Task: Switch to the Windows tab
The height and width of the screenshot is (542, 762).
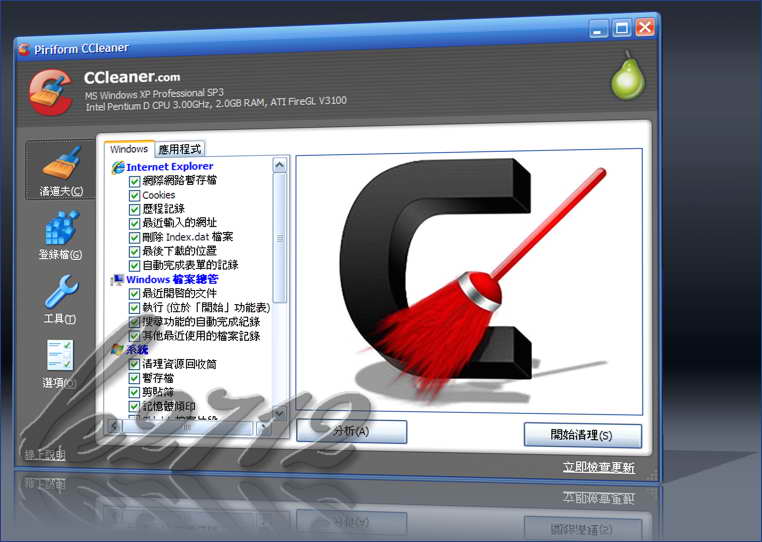Action: click(x=129, y=149)
